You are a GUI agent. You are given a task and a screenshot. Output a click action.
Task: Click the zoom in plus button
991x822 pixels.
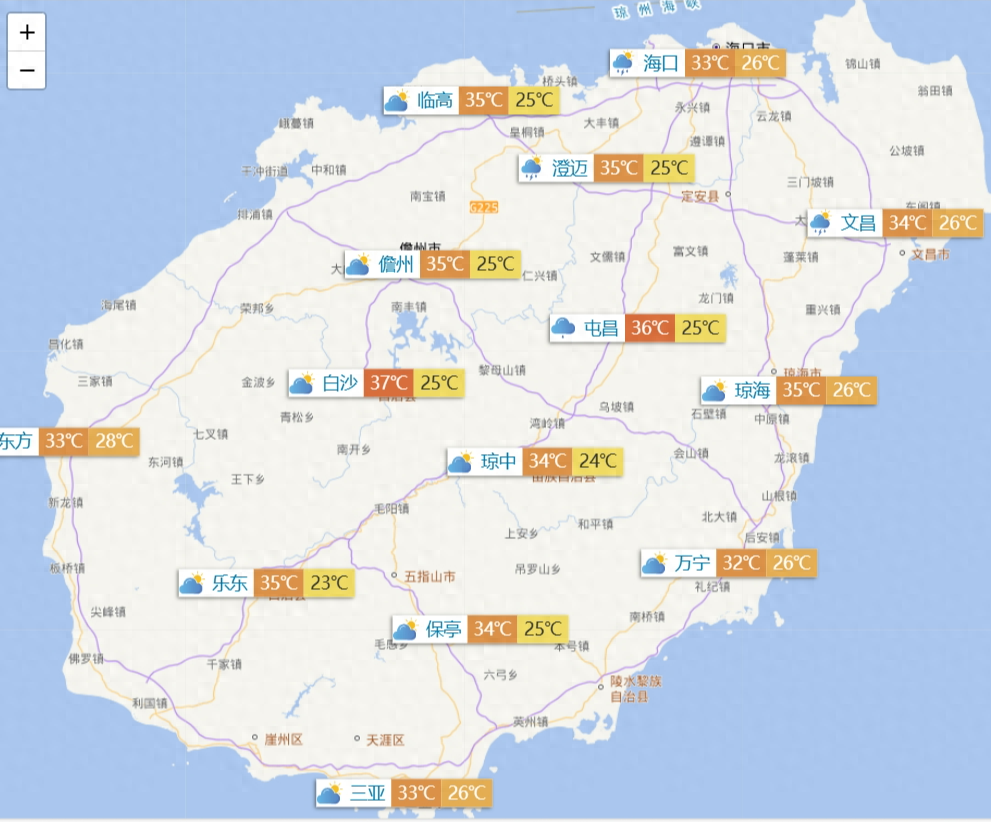pyautogui.click(x=27, y=32)
